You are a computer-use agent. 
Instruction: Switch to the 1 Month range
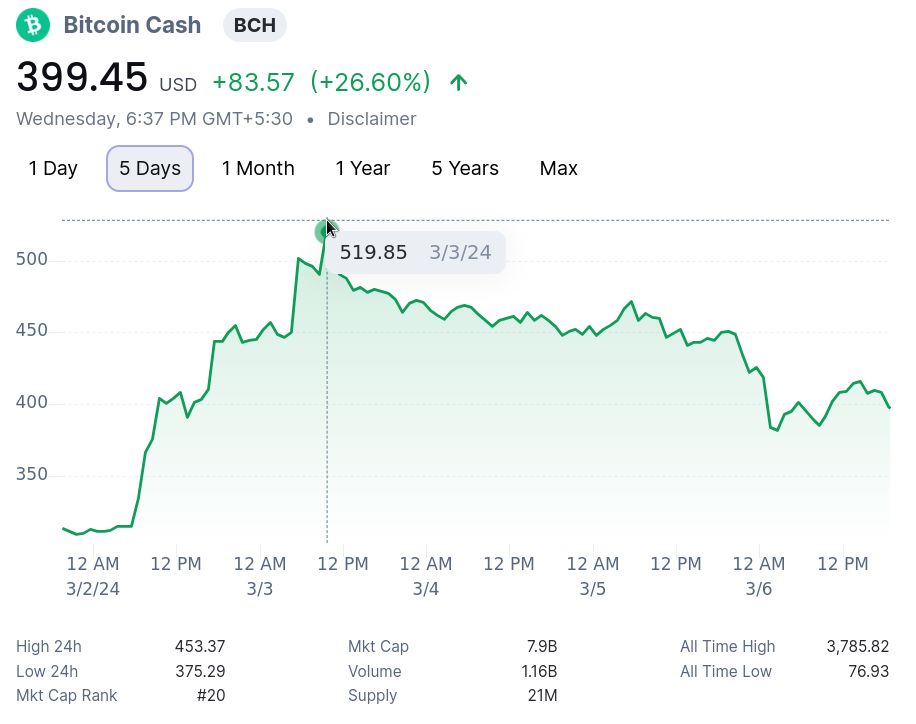pyautogui.click(x=258, y=168)
